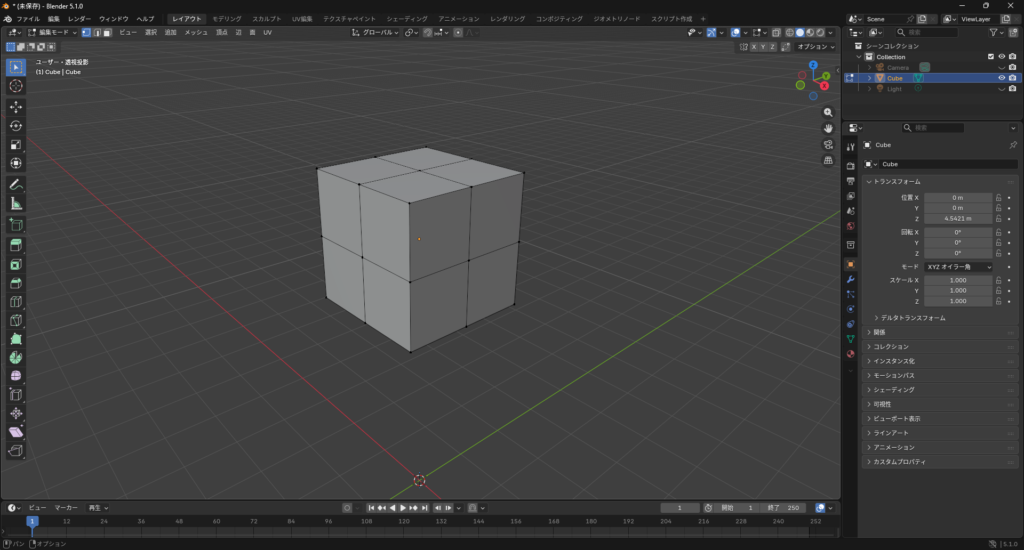The height and width of the screenshot is (550, 1024).
Task: Open the XYZ オイラー角 rotation mode dropdown
Action: [x=958, y=267]
